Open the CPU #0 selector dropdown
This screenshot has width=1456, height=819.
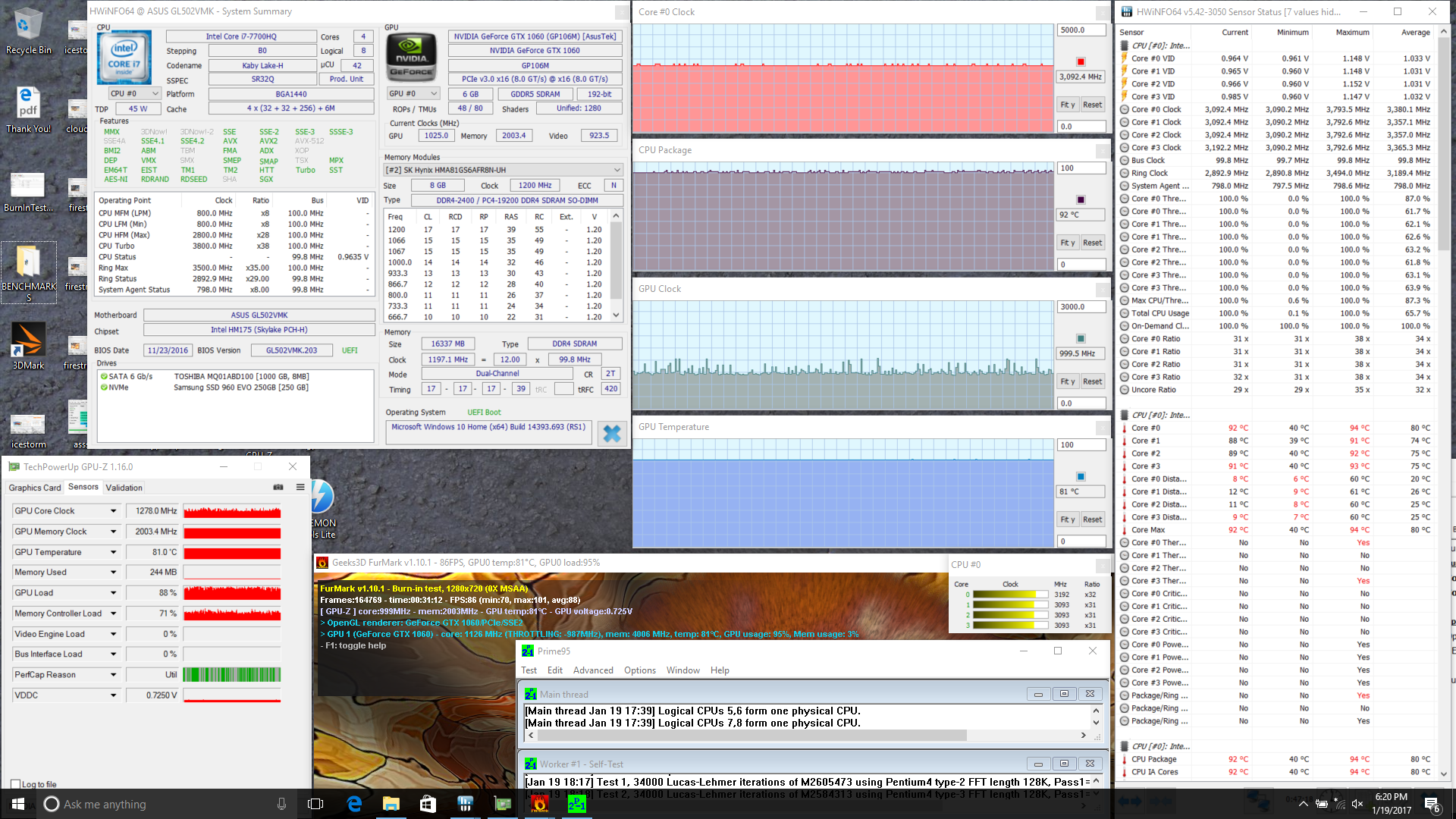[x=134, y=93]
